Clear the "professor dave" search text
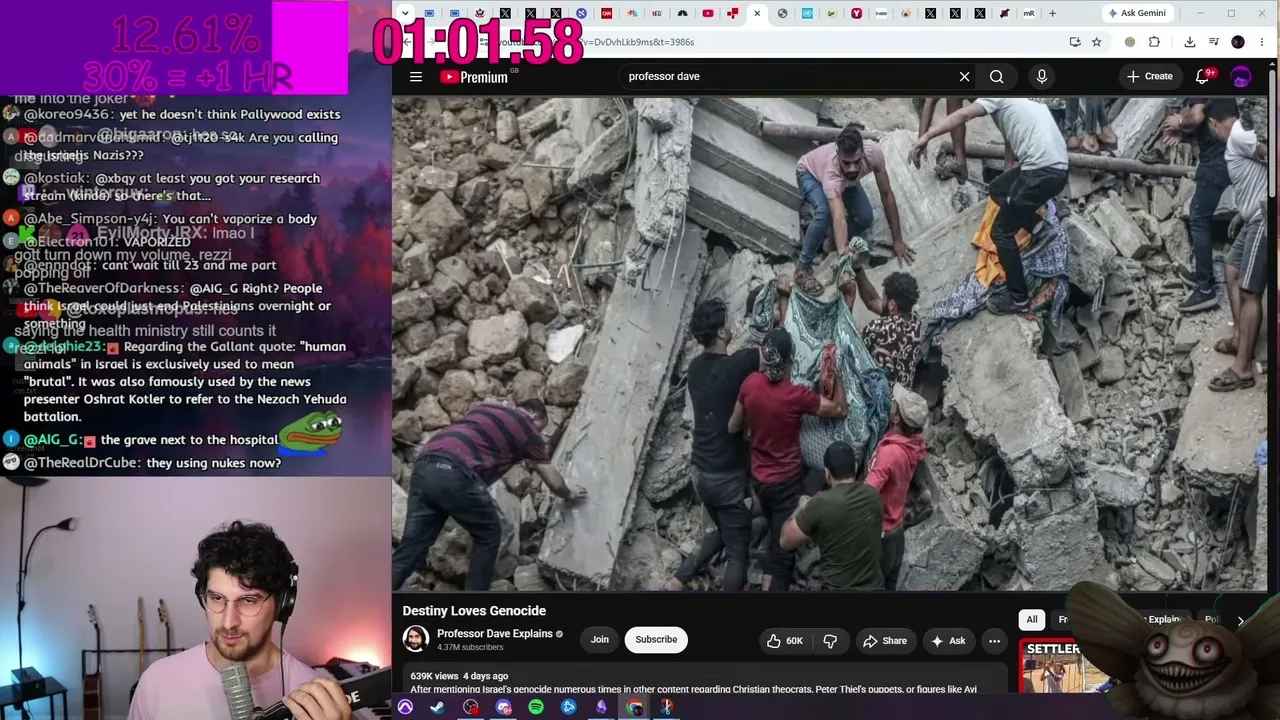The height and width of the screenshot is (720, 1280). (964, 77)
